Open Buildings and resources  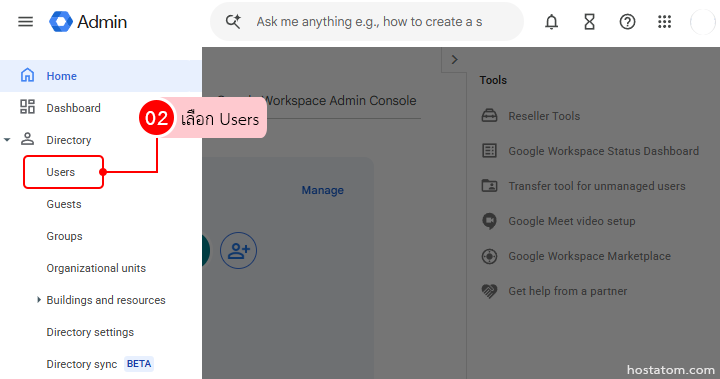(106, 300)
